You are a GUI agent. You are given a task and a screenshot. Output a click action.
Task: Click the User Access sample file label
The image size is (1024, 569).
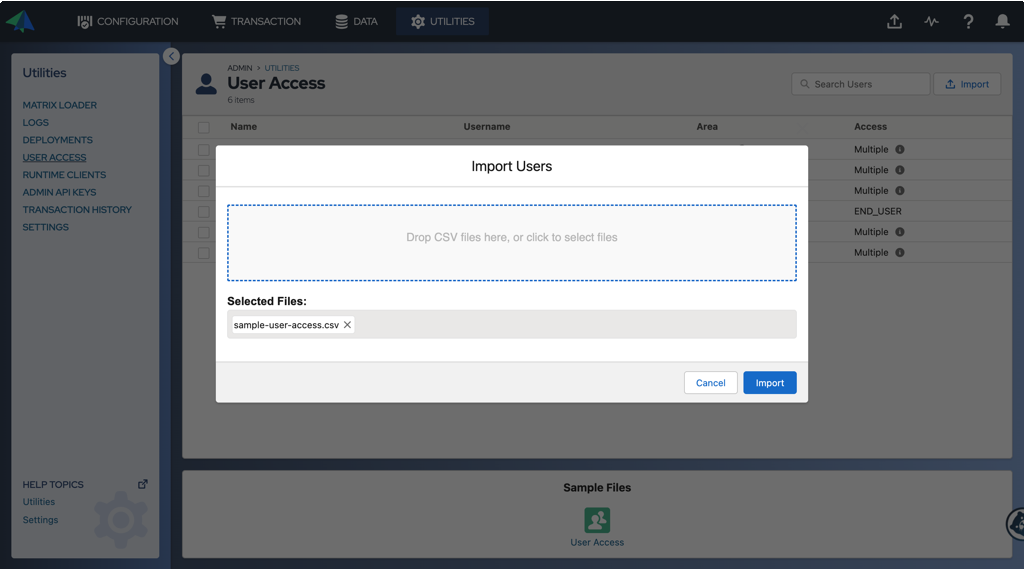[597, 542]
